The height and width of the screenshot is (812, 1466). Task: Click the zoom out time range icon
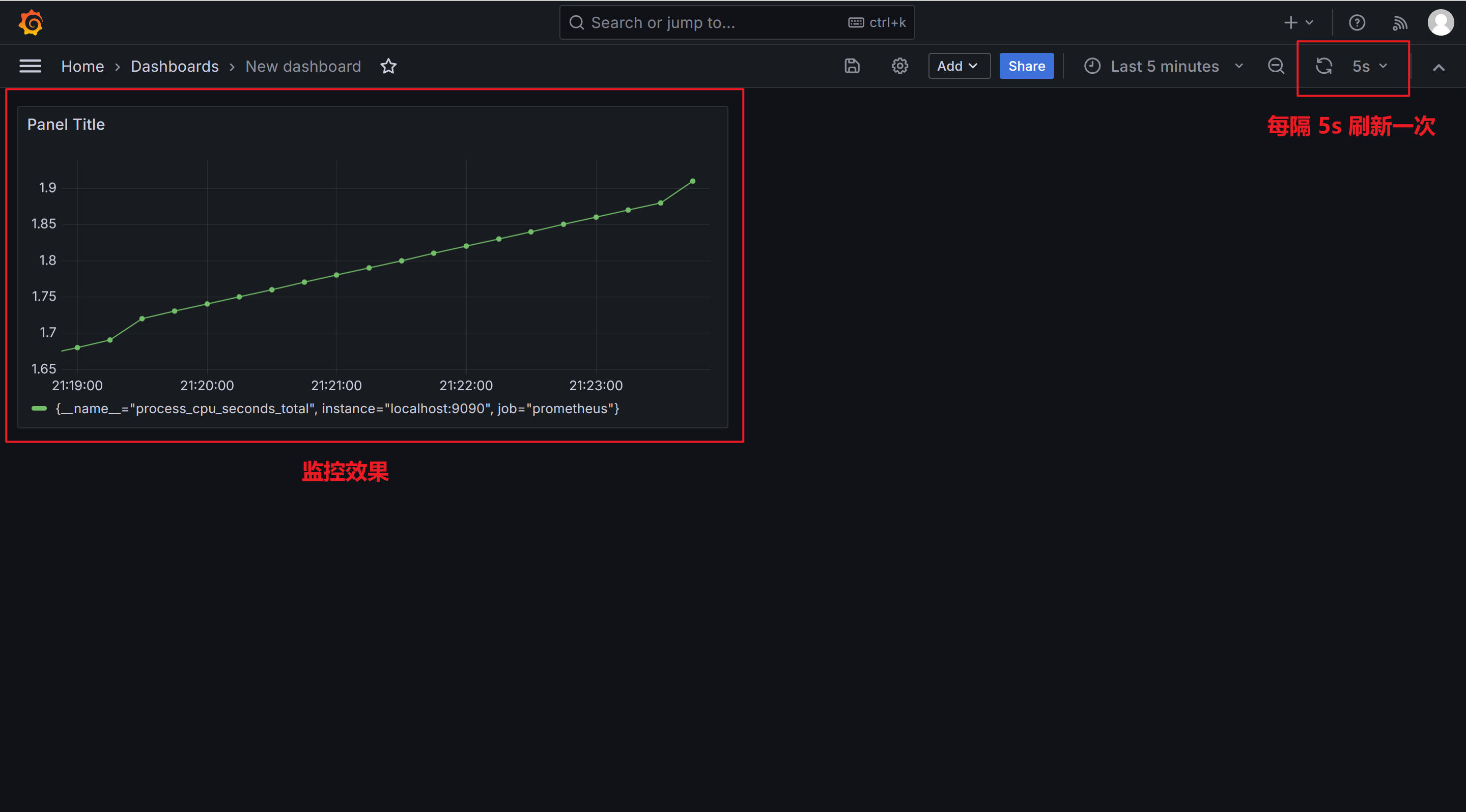(x=1276, y=67)
